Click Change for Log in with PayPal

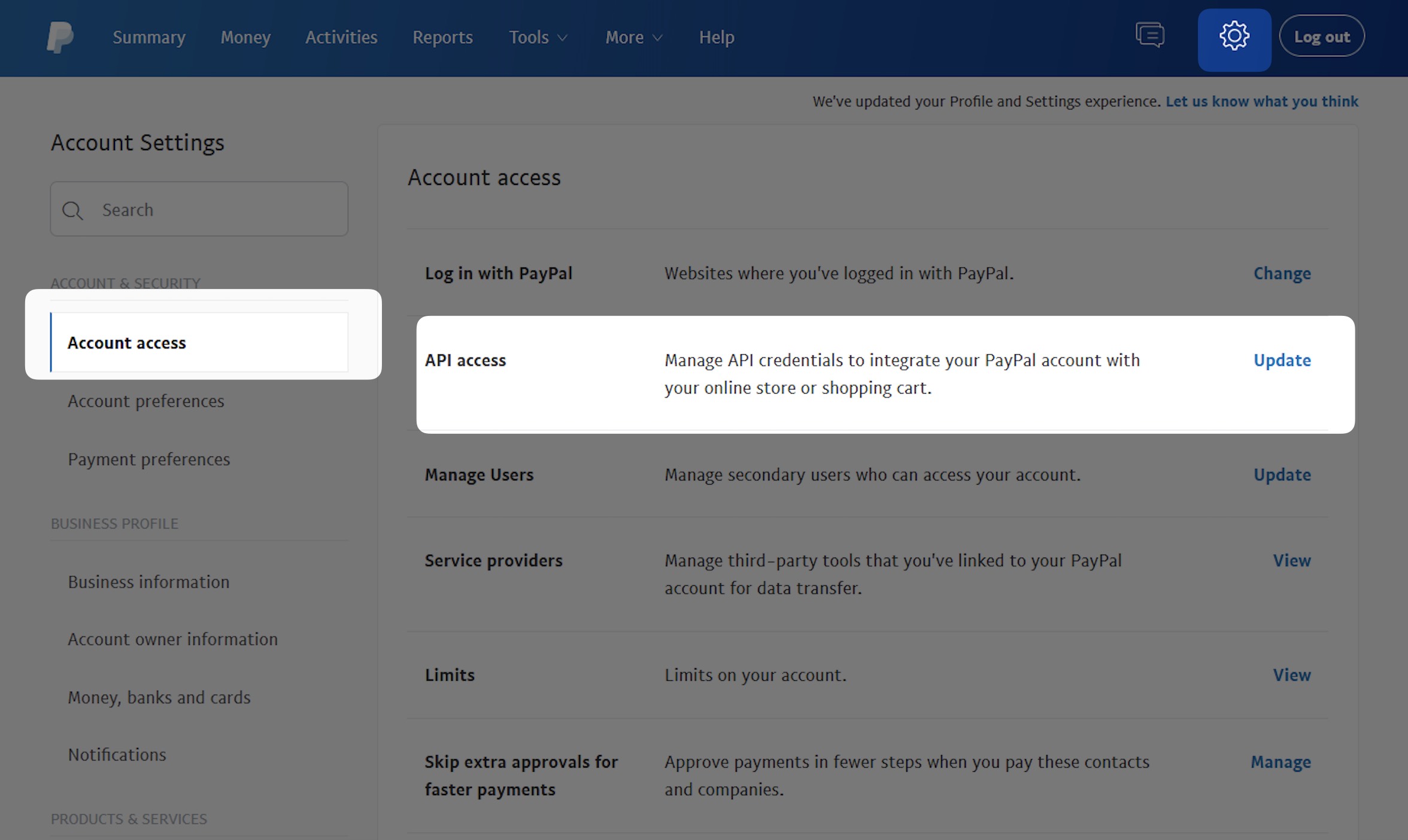[x=1282, y=273]
